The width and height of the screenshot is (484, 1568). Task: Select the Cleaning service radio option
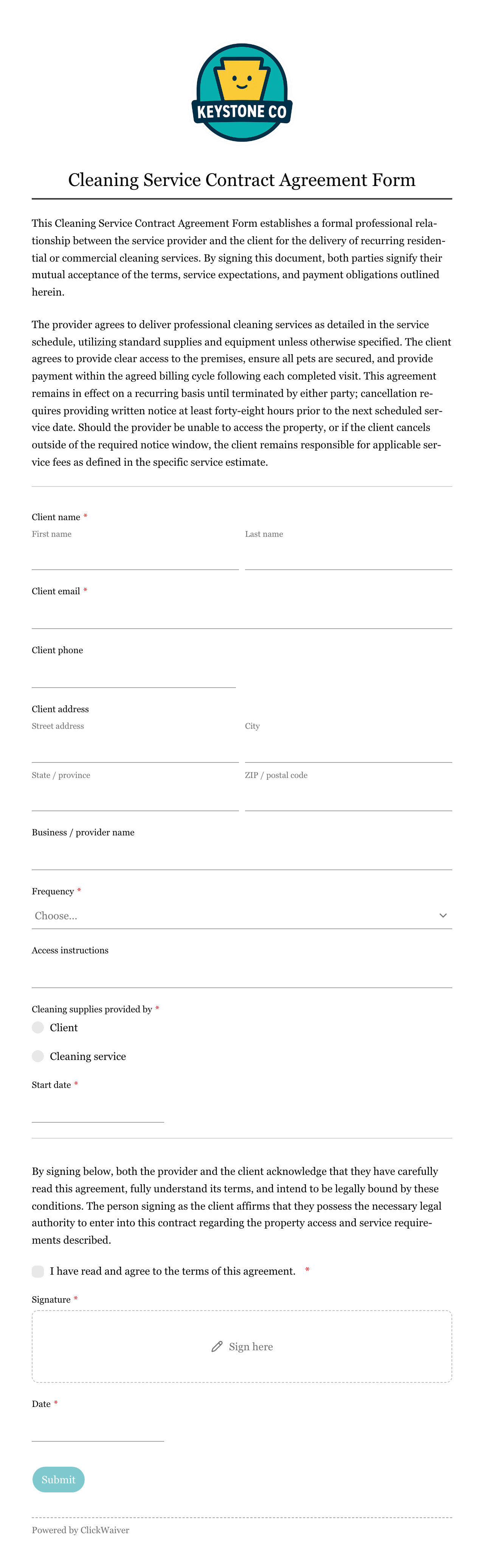38,1056
